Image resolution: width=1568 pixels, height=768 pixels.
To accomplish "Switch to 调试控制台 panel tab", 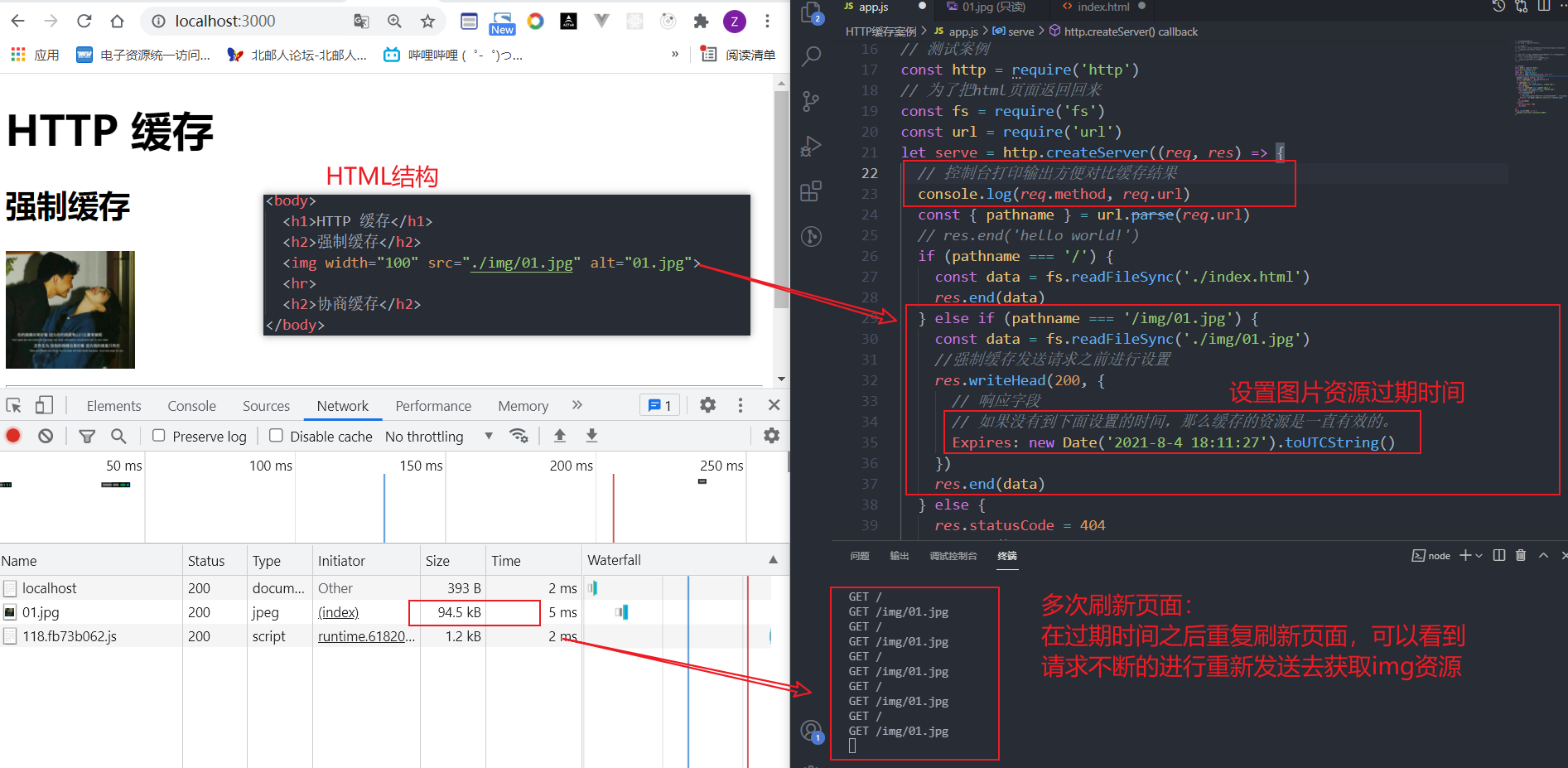I will click(953, 556).
